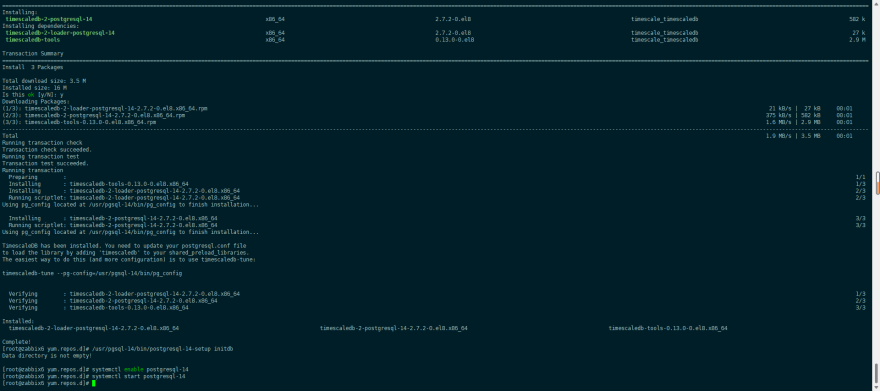The height and width of the screenshot is (392, 880).
Task: Click the green cursor block at the prompt
Action: [94, 383]
